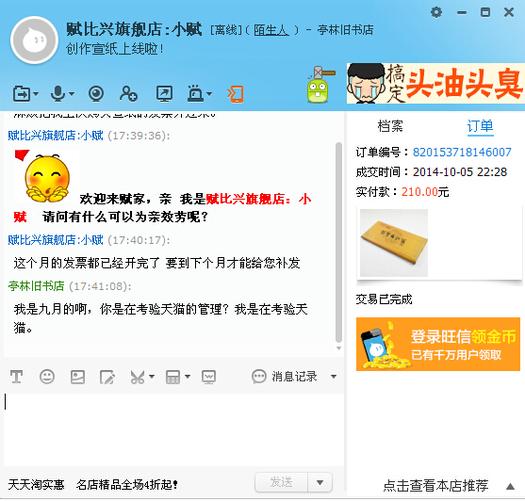Image resolution: width=525 pixels, height=501 pixels.
Task: Click the send picture icon
Action: [77, 377]
